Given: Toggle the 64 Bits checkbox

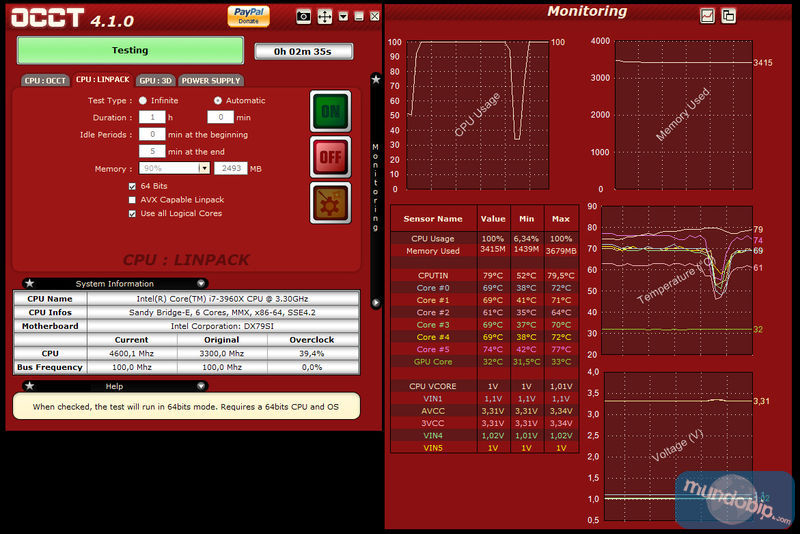Looking at the screenshot, I should pyautogui.click(x=132, y=186).
